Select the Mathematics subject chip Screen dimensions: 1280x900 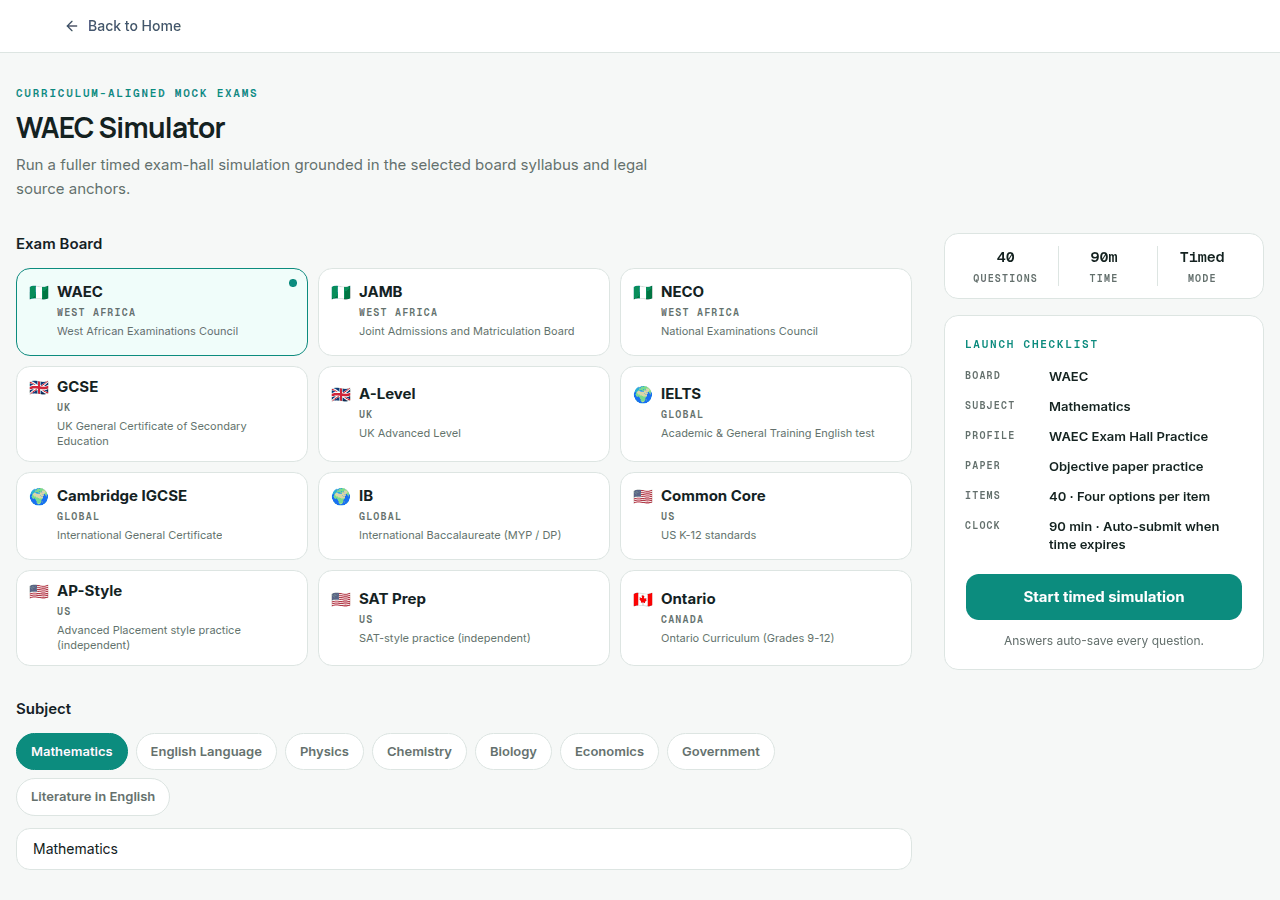(72, 752)
